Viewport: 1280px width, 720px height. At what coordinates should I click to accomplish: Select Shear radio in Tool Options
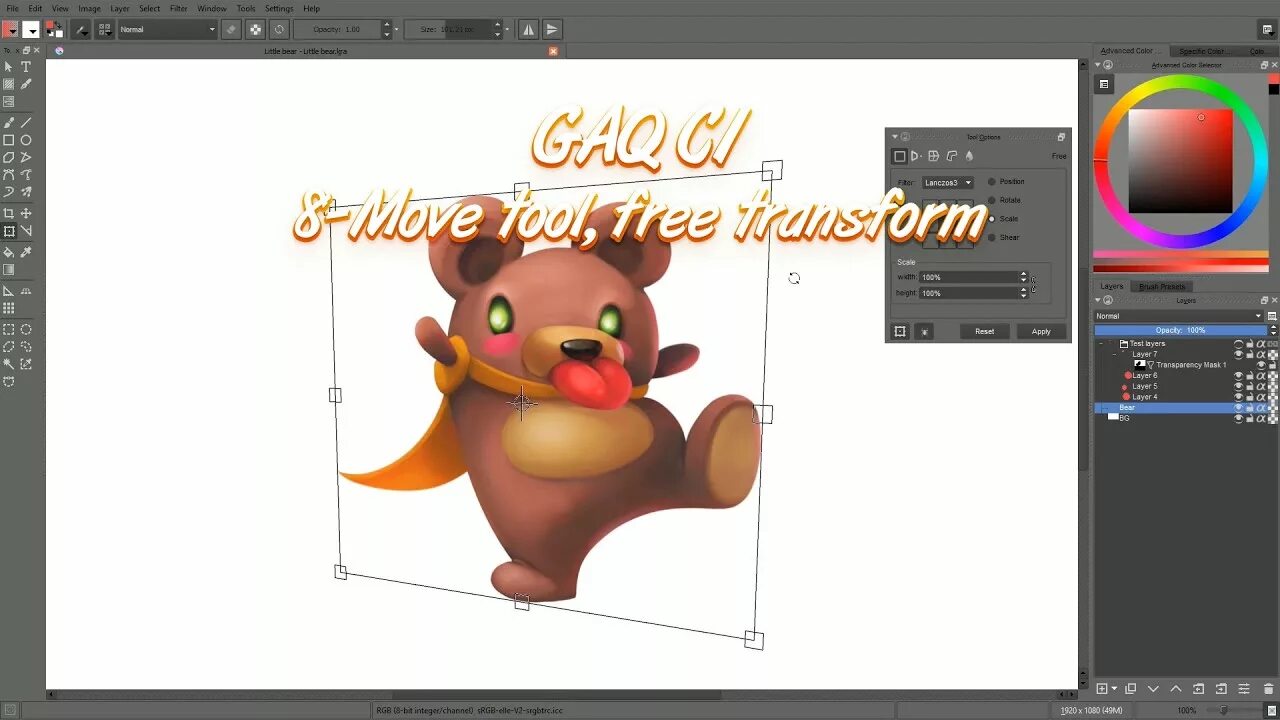coord(992,237)
